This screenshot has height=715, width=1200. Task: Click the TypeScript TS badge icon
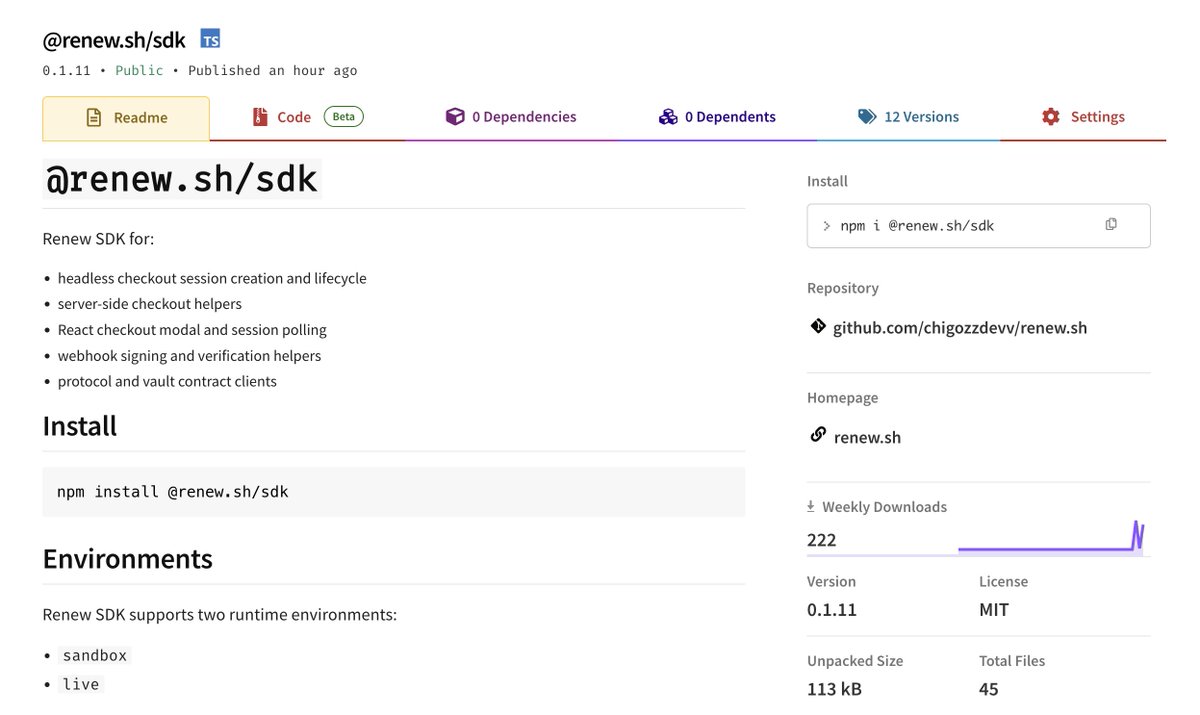210,39
